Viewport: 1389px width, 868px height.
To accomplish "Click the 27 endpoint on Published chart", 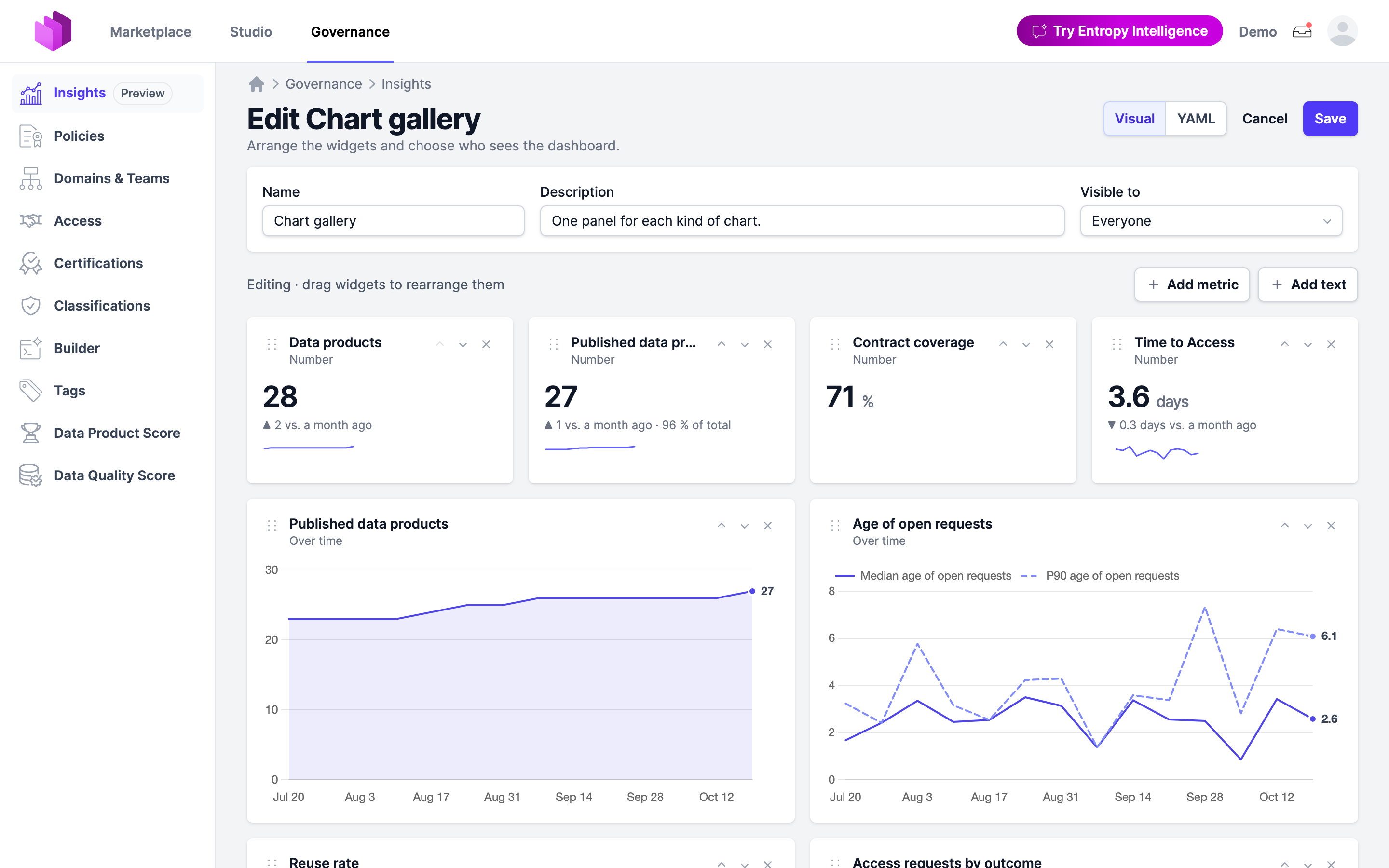I will (752, 591).
